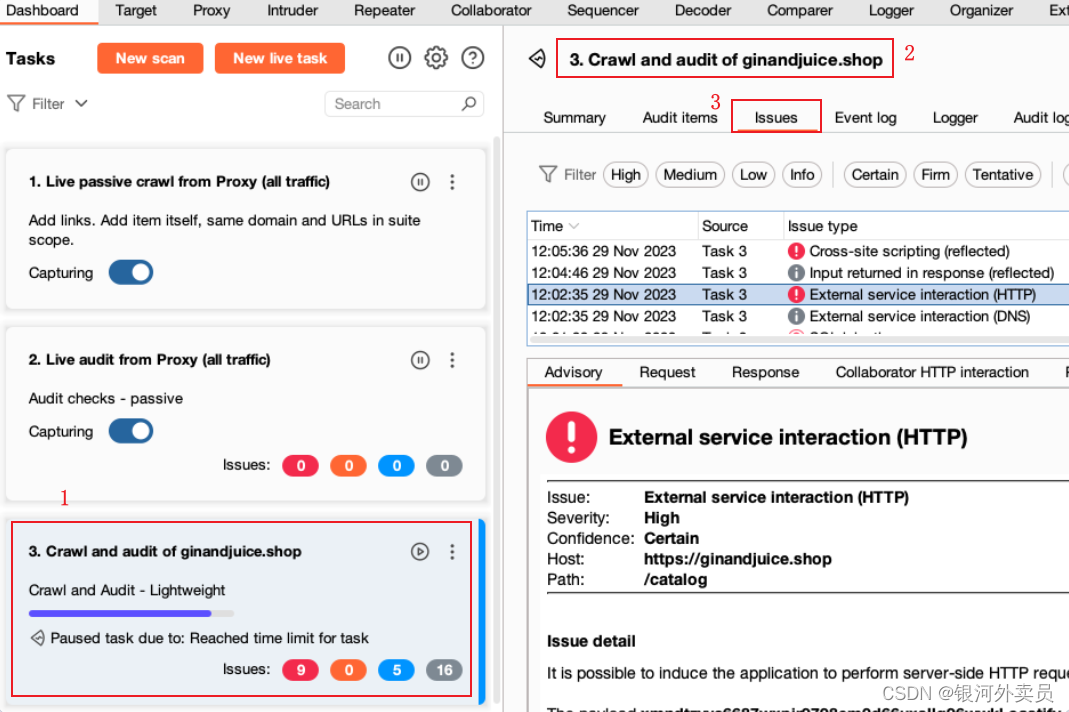Select the External service interaction (DNS) row
Viewport: 1069px width, 712px height.
coord(798,316)
